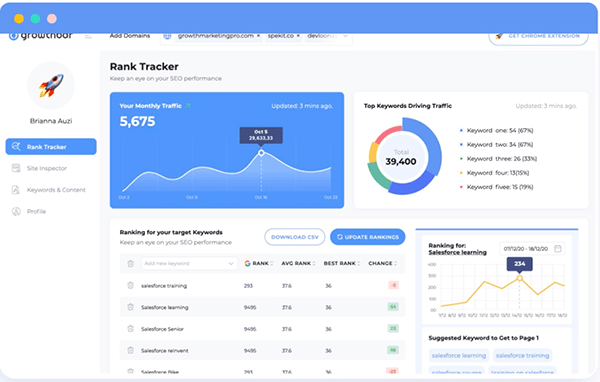This screenshot has height=382, width=600.
Task: Click green change badge for Salesforce learning
Action: 393,307
